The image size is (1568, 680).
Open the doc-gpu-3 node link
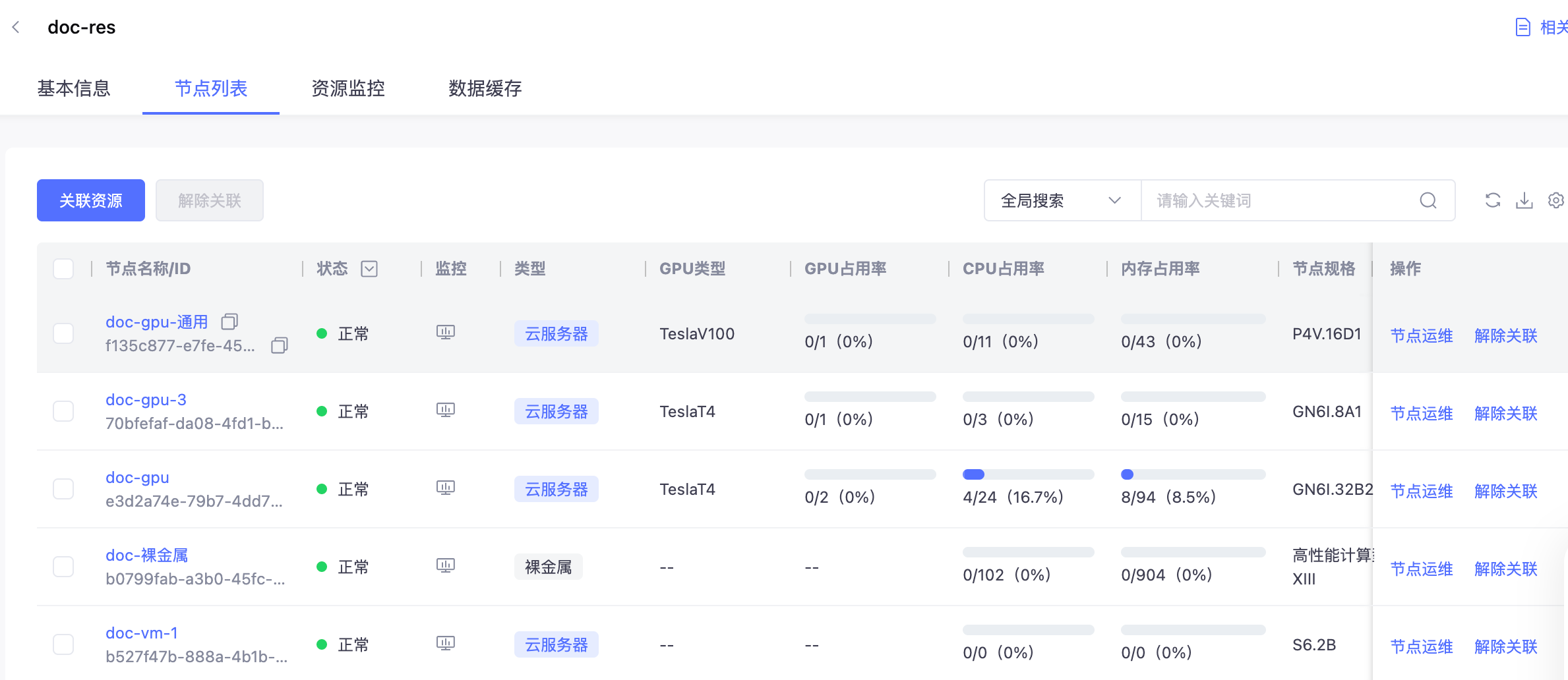[x=146, y=399]
